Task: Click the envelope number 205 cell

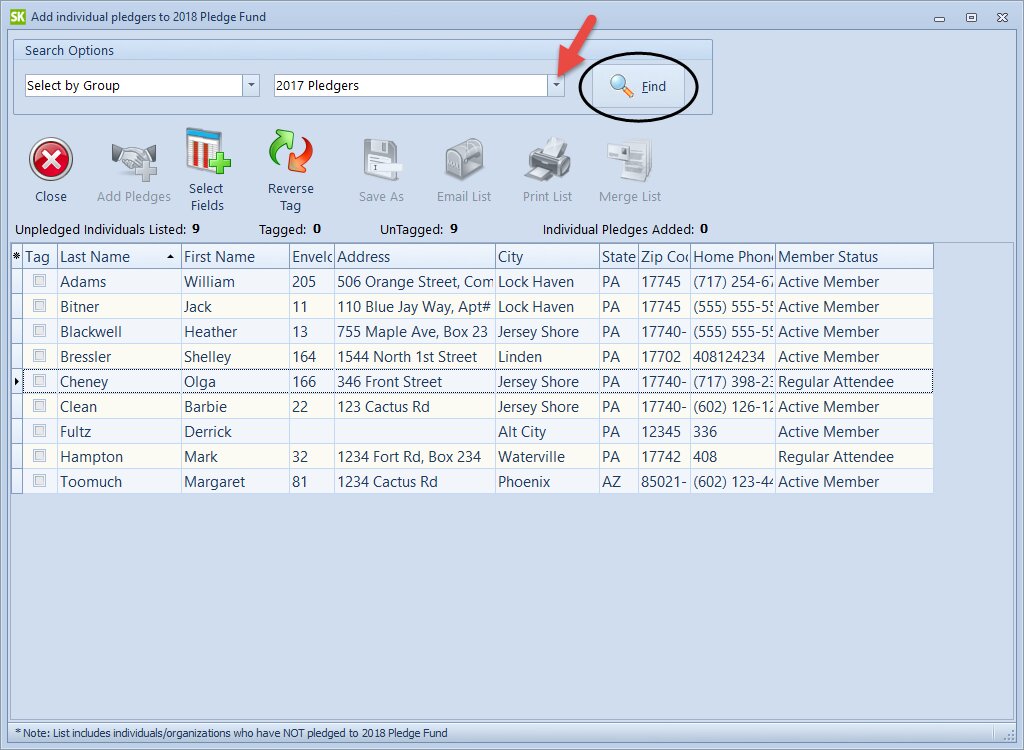Action: point(312,282)
